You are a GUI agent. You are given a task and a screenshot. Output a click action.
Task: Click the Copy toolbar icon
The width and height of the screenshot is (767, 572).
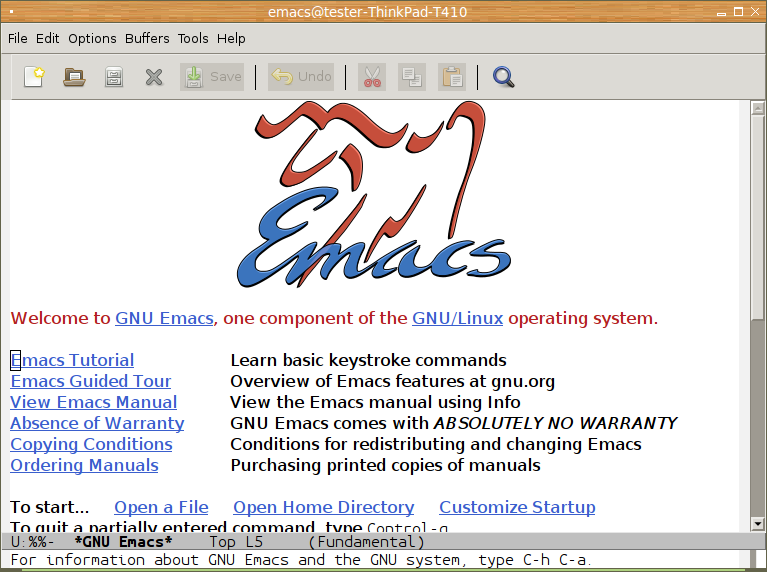[412, 77]
